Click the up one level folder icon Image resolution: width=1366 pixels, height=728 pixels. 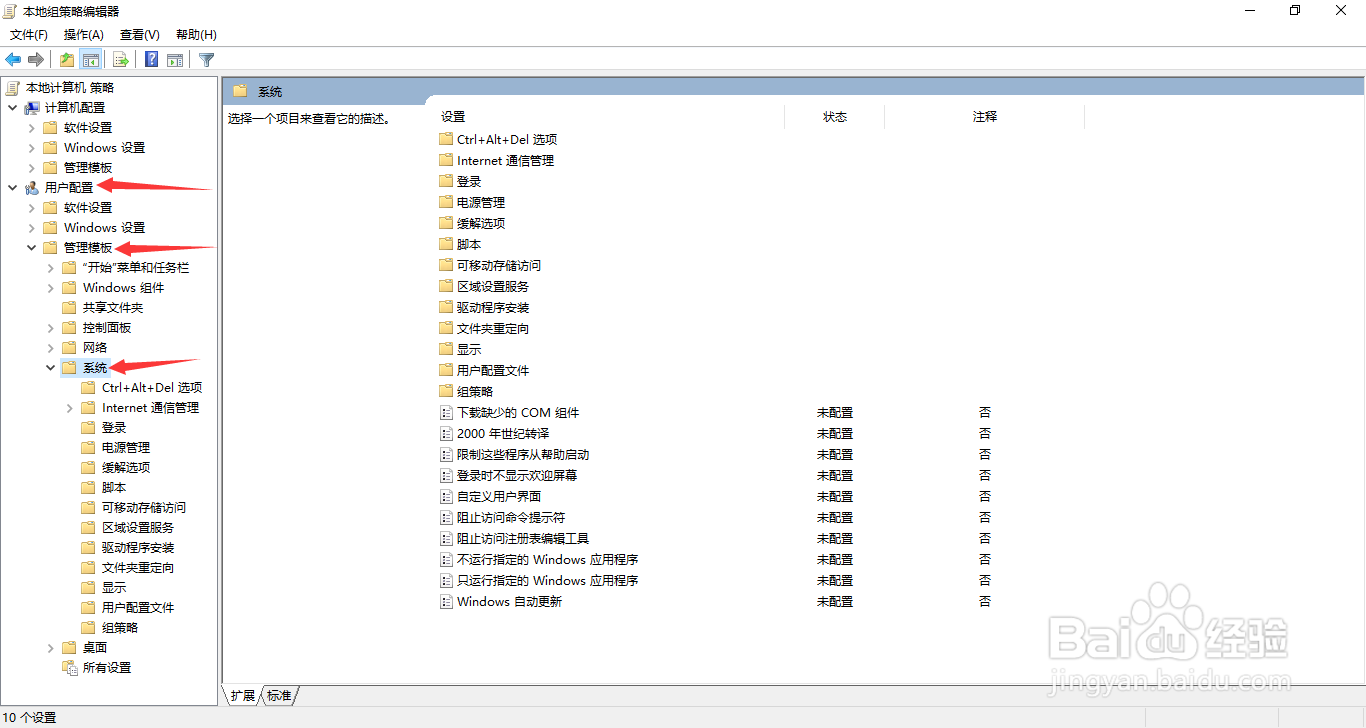click(65, 59)
